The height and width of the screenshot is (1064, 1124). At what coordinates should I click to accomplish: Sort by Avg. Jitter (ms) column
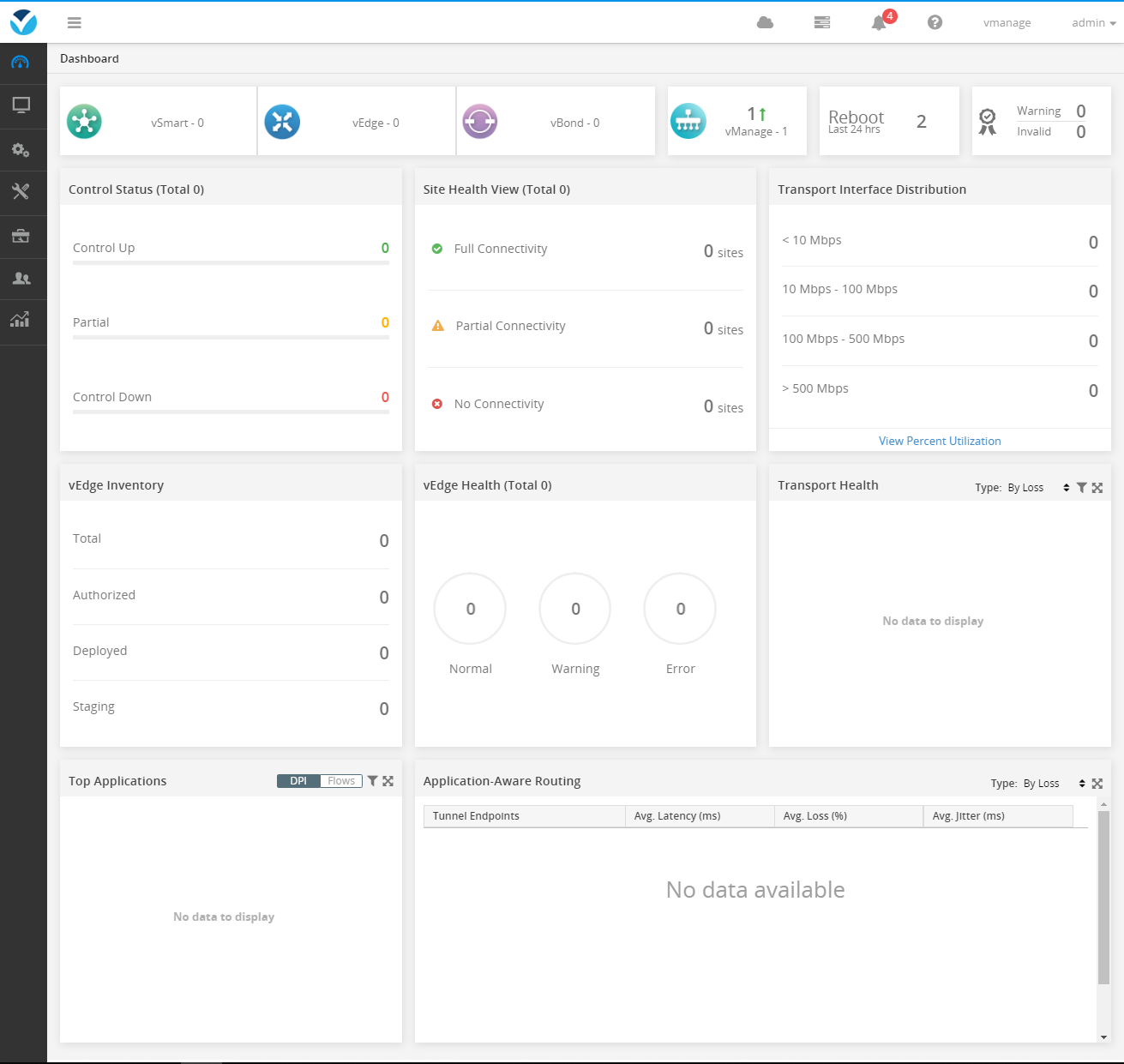pyautogui.click(x=998, y=816)
